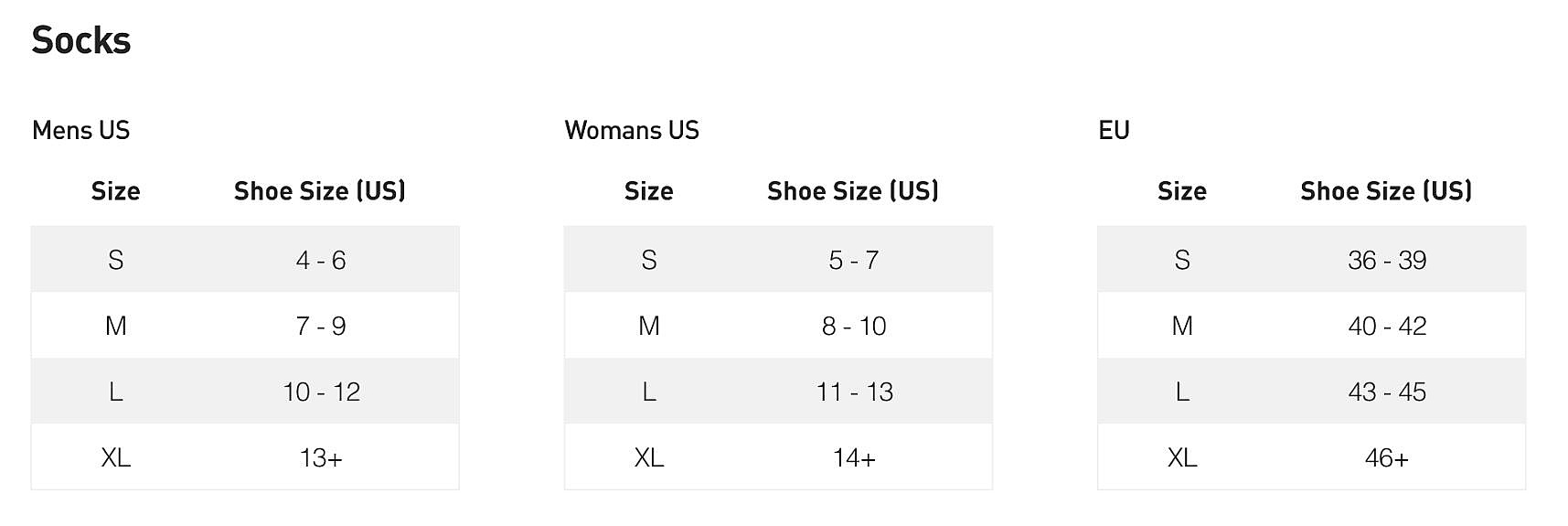
Task: Click Womans shoe size 8 - 10 cell
Action: [854, 327]
